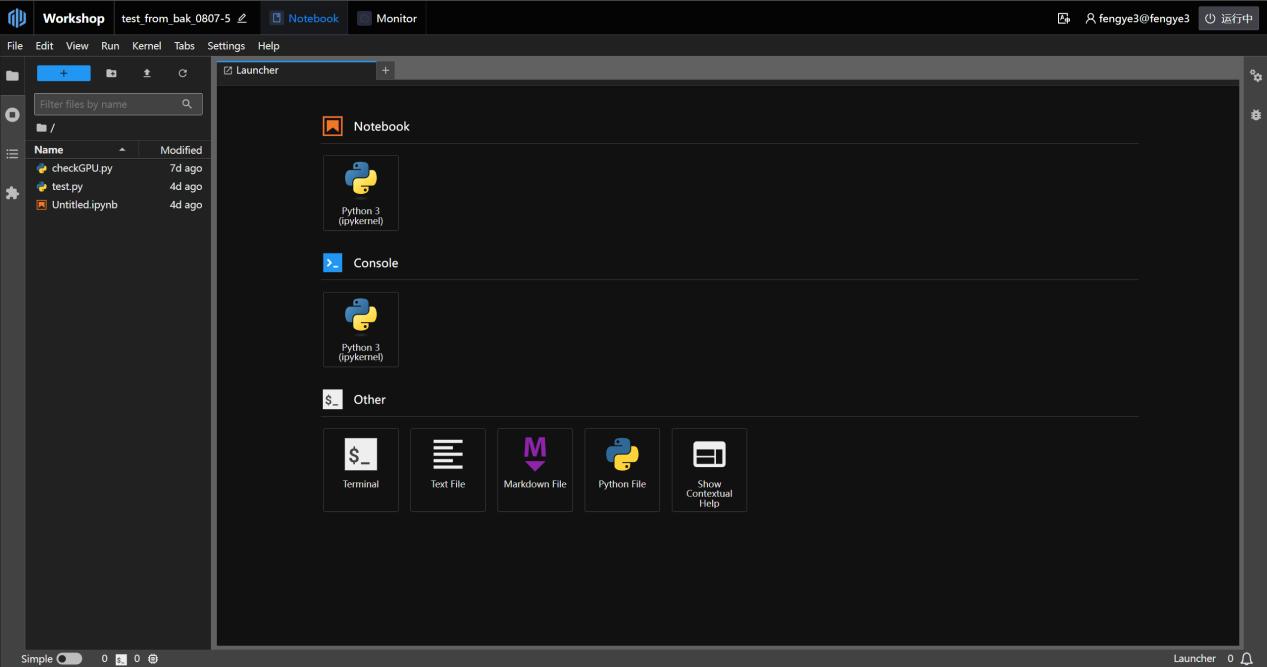Create a new Markdown File from the launcher
This screenshot has height=667, width=1267.
[535, 470]
